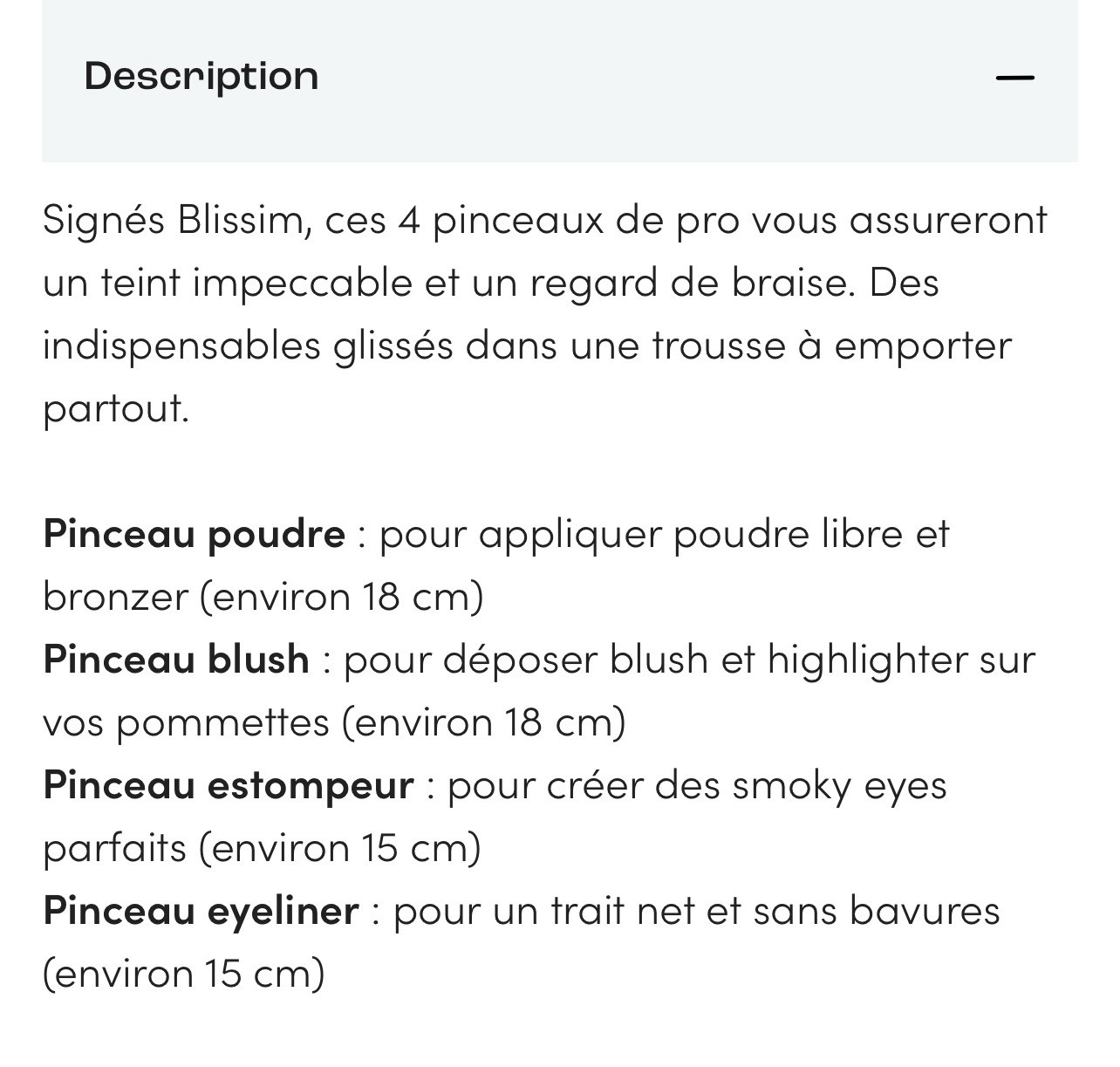The image size is (1120, 1067).
Task: Click the bold Pinceau estompeur label
Action: (x=228, y=784)
